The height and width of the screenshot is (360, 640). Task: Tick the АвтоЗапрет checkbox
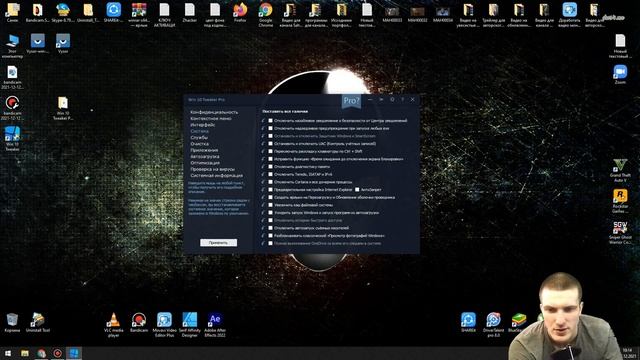click(357, 190)
